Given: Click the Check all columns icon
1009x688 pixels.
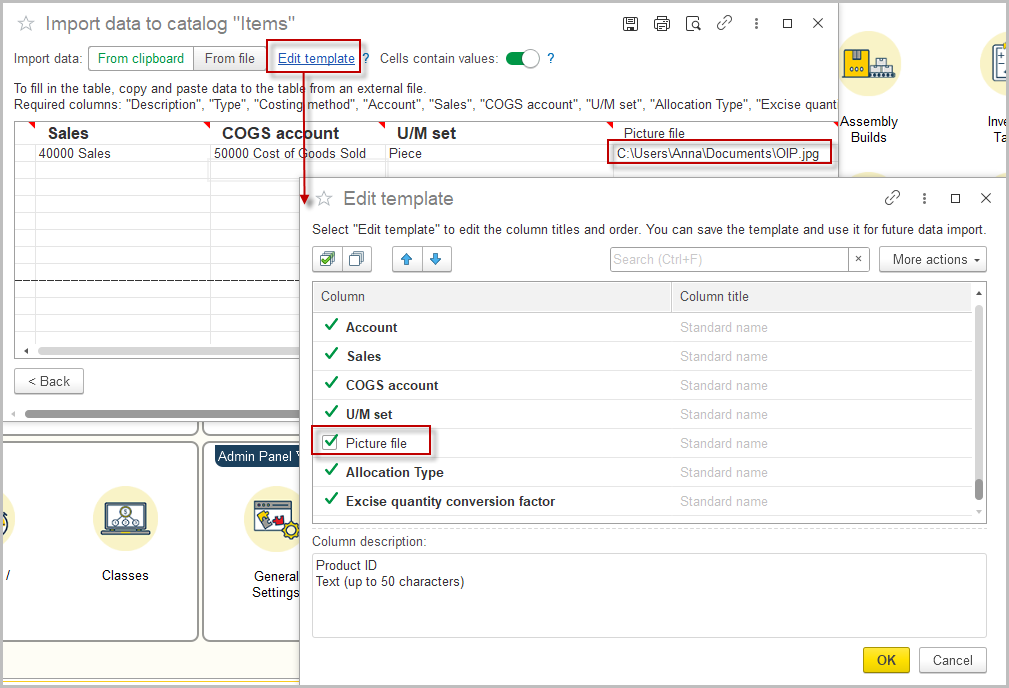Looking at the screenshot, I should pyautogui.click(x=327, y=260).
